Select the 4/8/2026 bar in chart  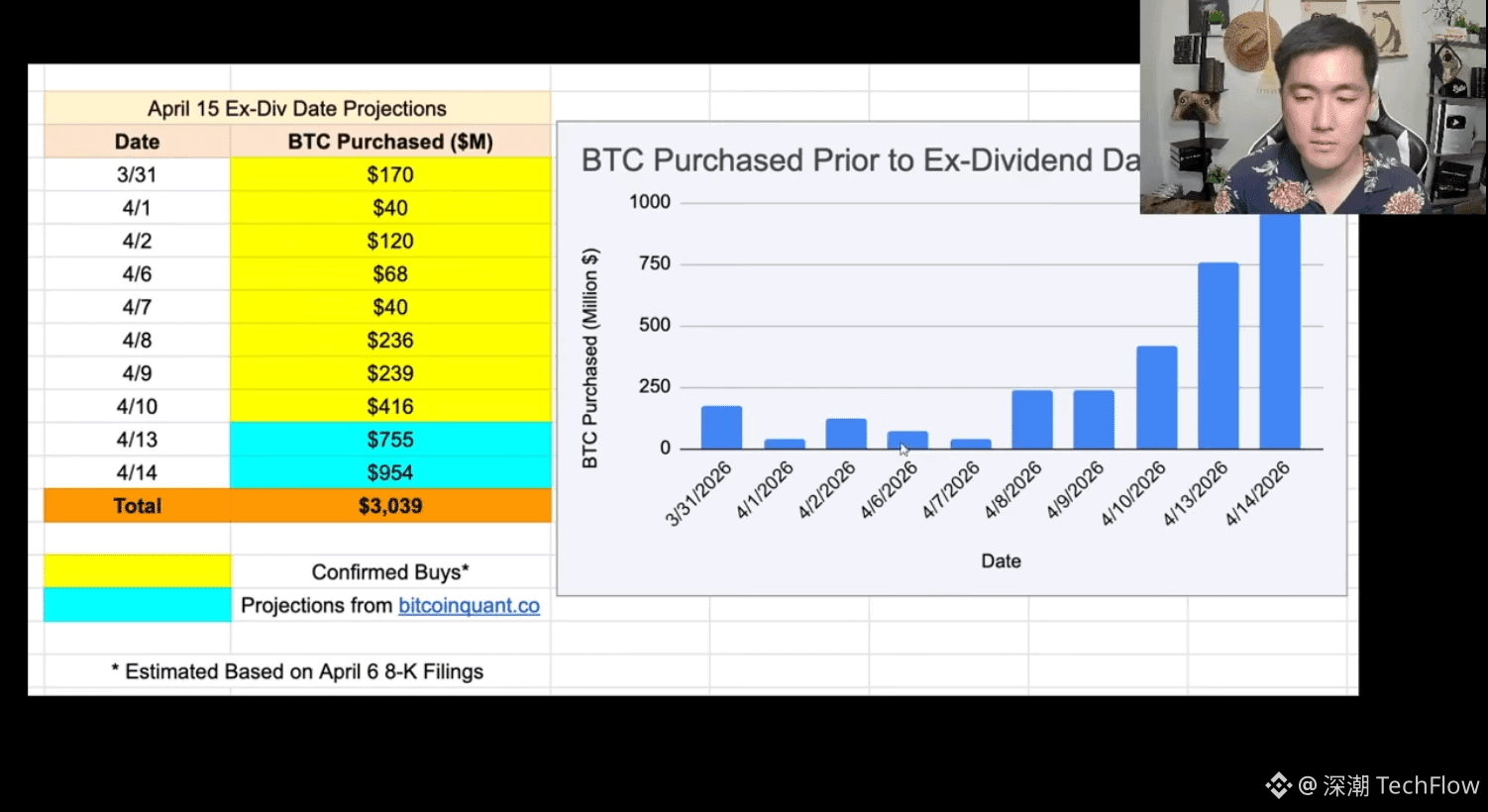(x=1032, y=420)
